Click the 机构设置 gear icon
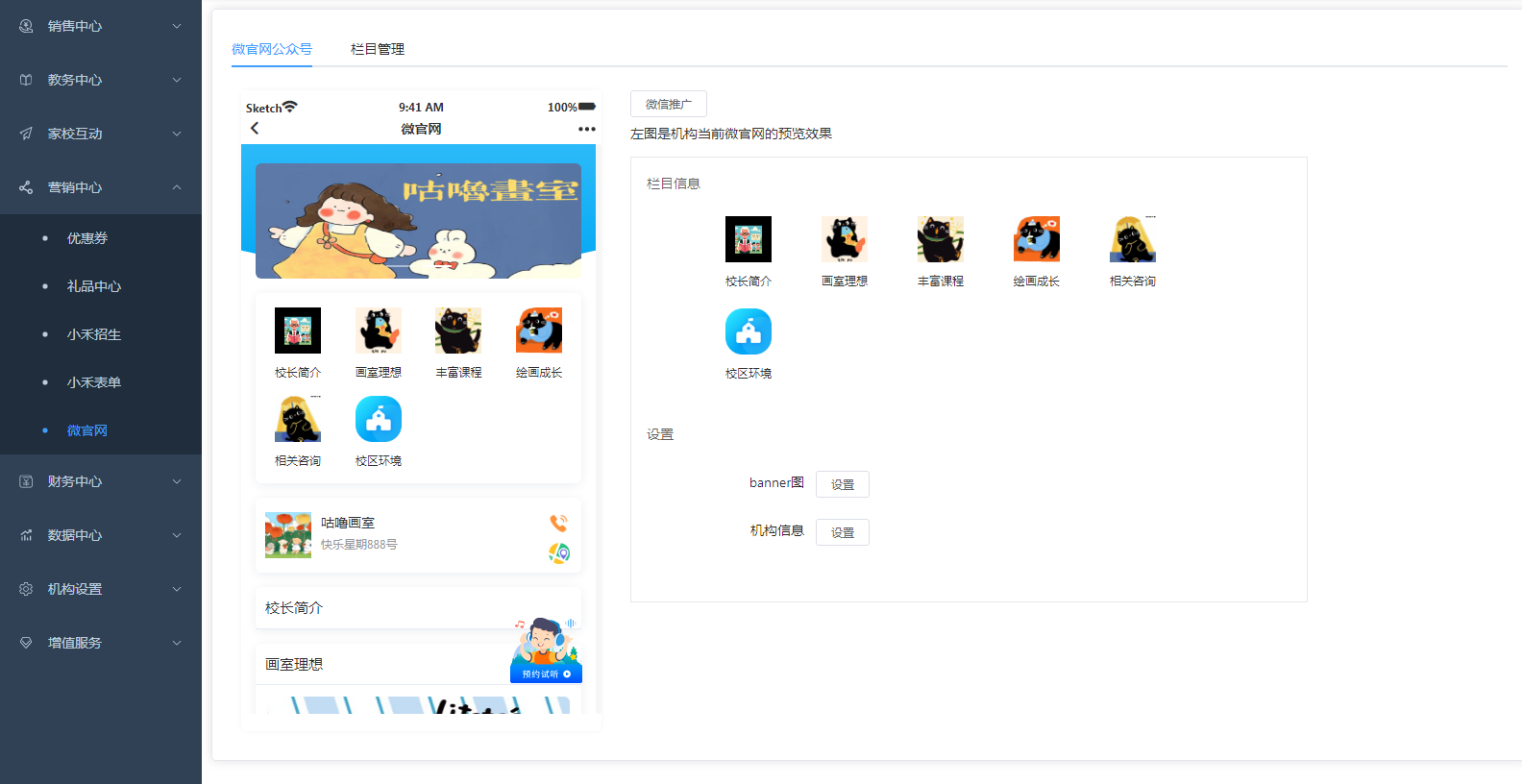The image size is (1522, 784). pyautogui.click(x=26, y=589)
